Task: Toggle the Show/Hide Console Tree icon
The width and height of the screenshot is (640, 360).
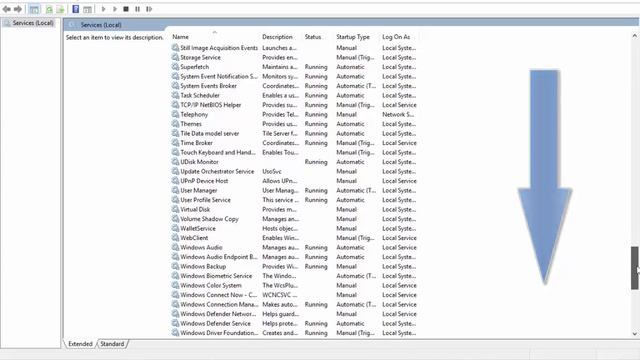Action: pyautogui.click(x=34, y=9)
